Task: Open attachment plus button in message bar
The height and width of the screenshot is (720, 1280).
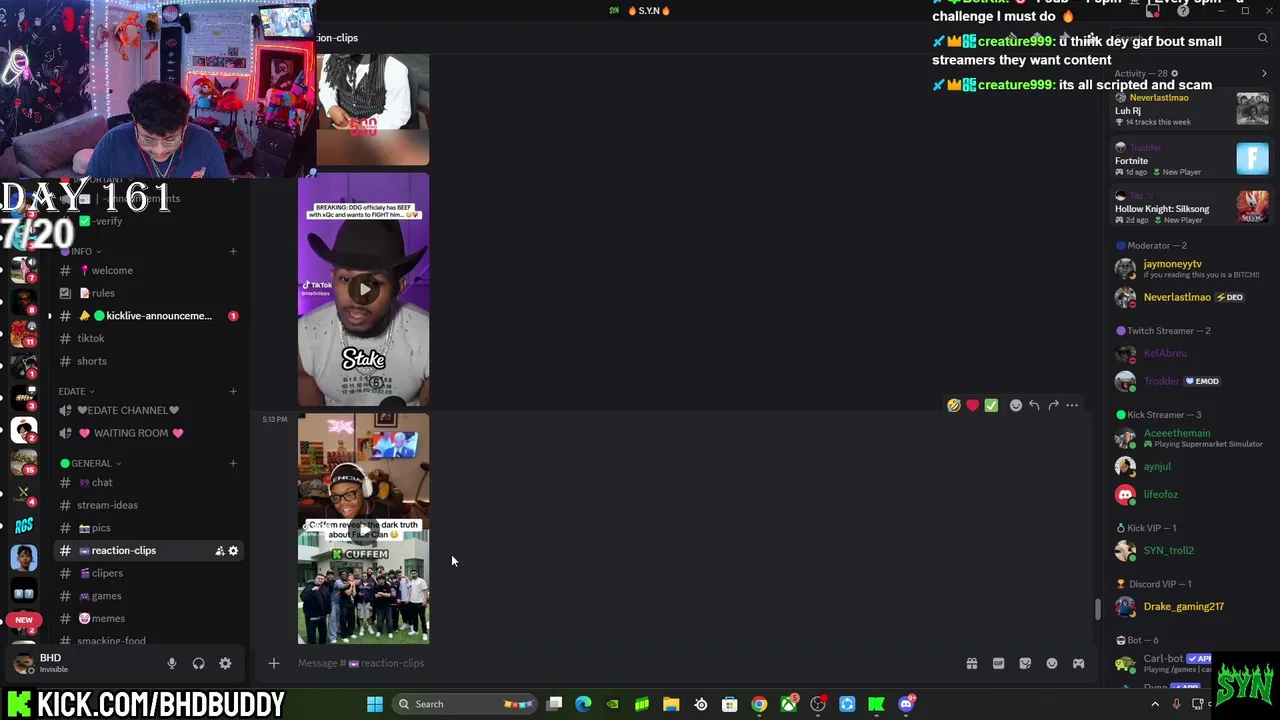Action: (273, 663)
